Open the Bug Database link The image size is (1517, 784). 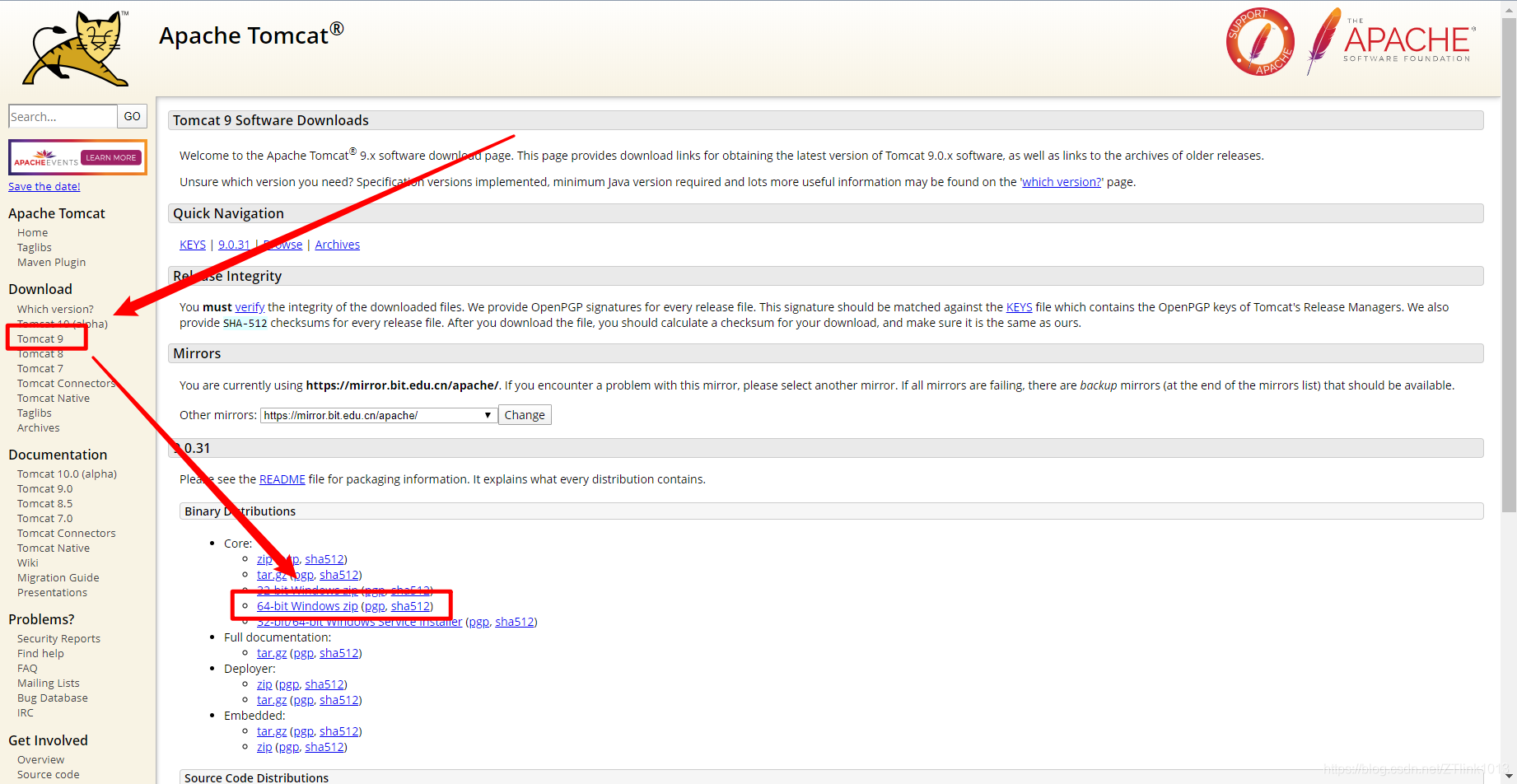coord(53,698)
